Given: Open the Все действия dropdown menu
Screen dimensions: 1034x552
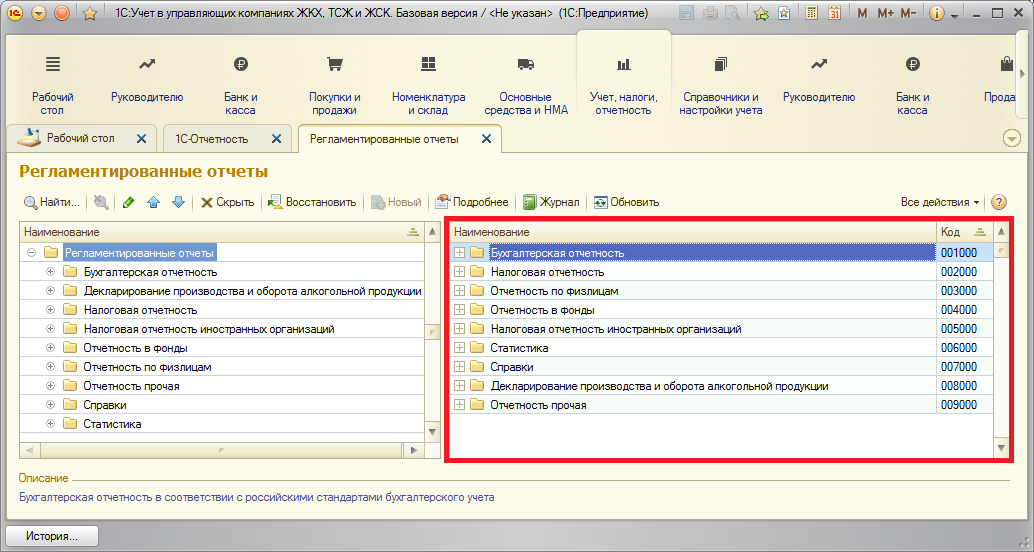Looking at the screenshot, I should click(x=940, y=202).
